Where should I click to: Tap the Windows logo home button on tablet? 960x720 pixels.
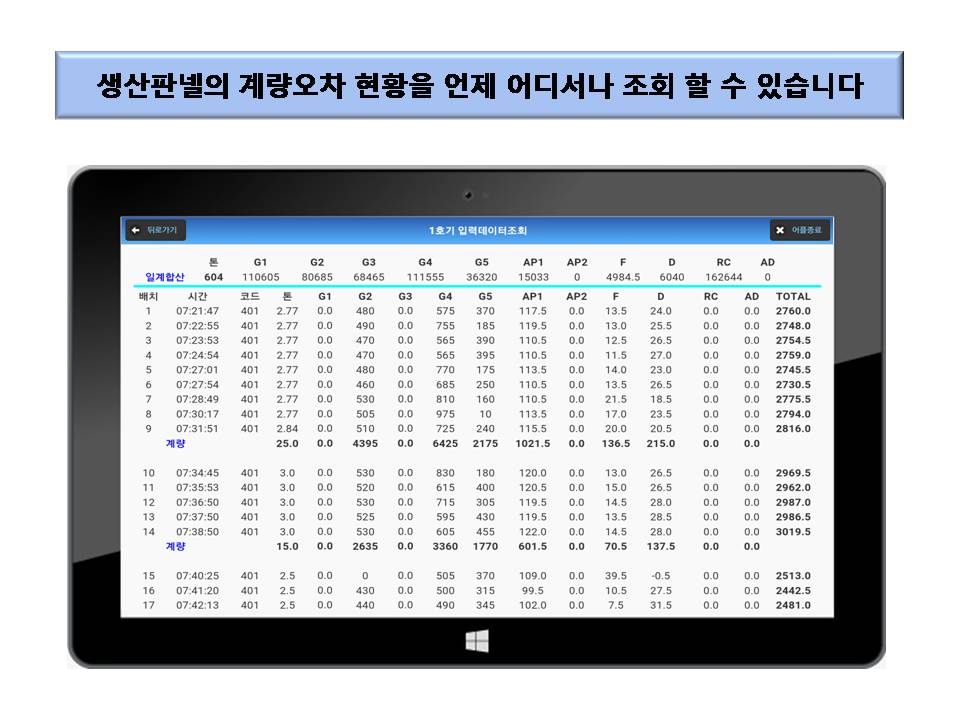[477, 642]
